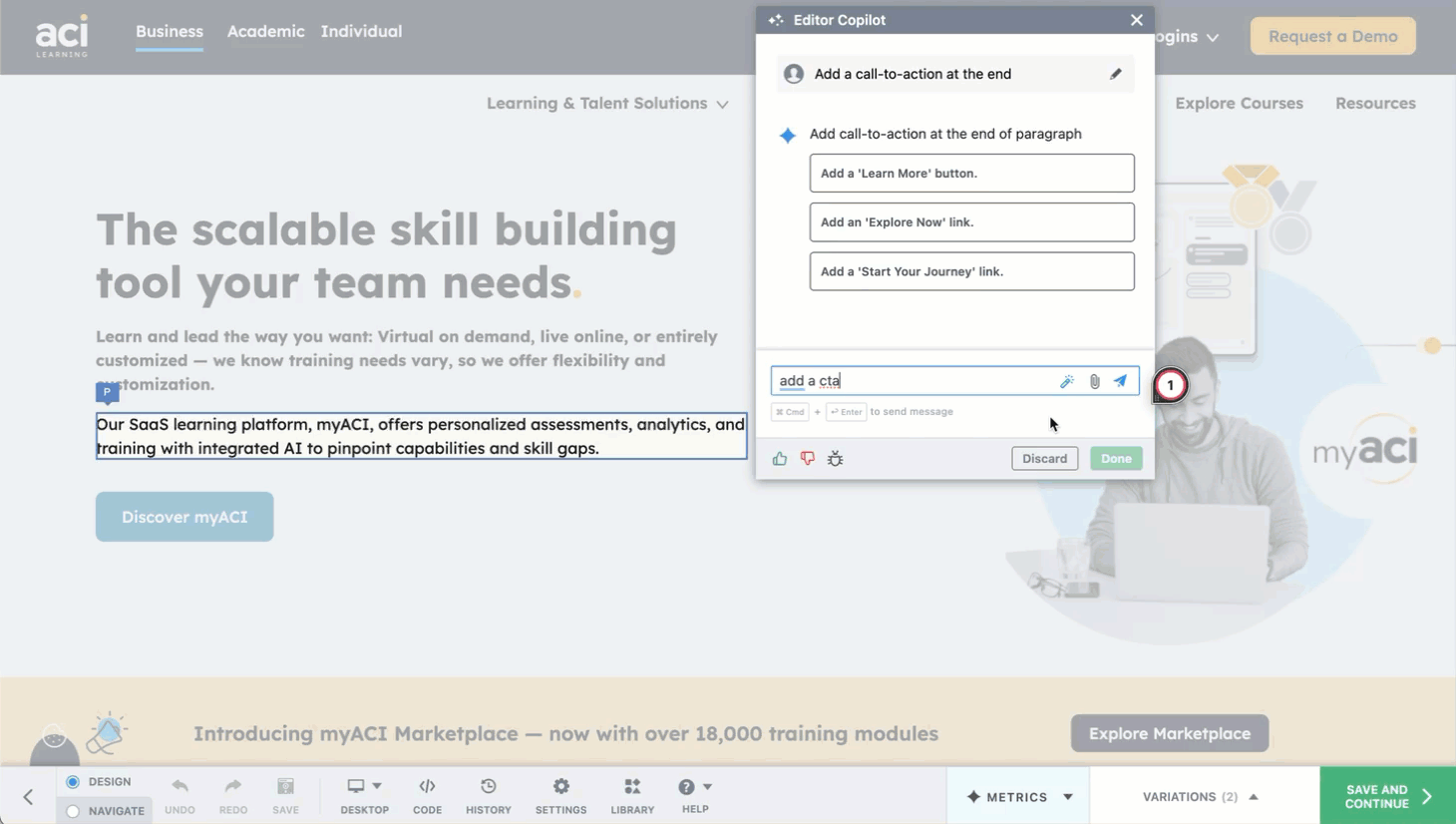Screen dimensions: 1456x824
Task: Open the Logins dropdown
Action: (x=1187, y=37)
